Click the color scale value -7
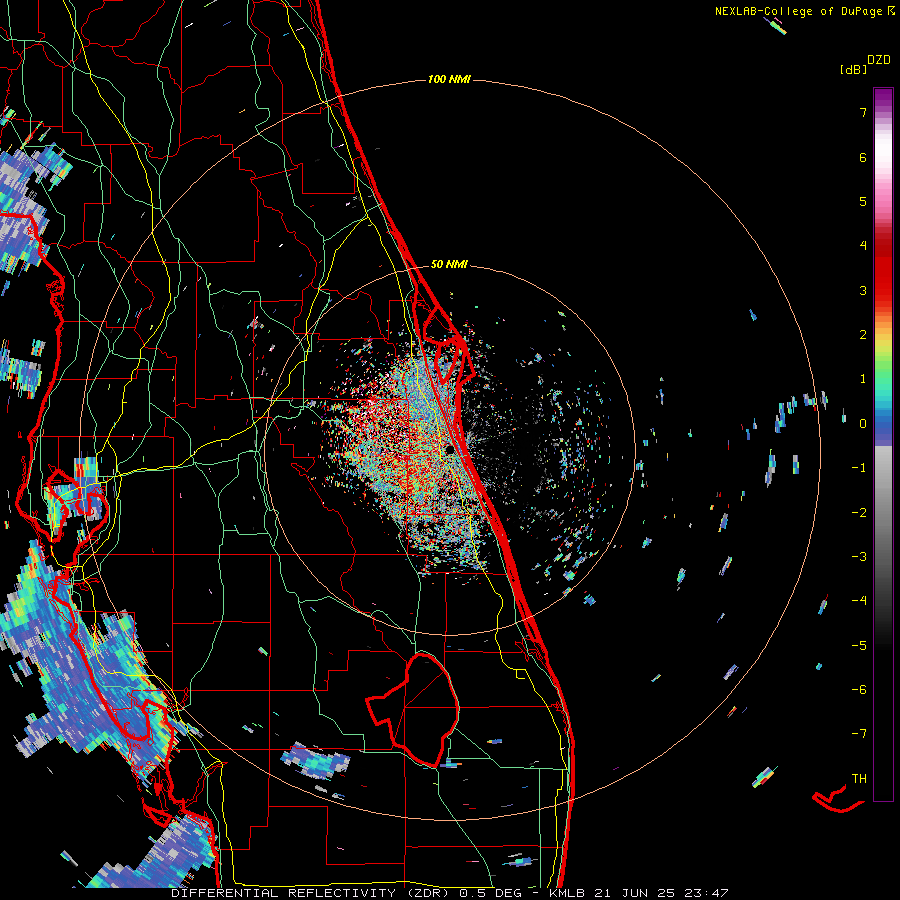This screenshot has width=900, height=900. 859,734
